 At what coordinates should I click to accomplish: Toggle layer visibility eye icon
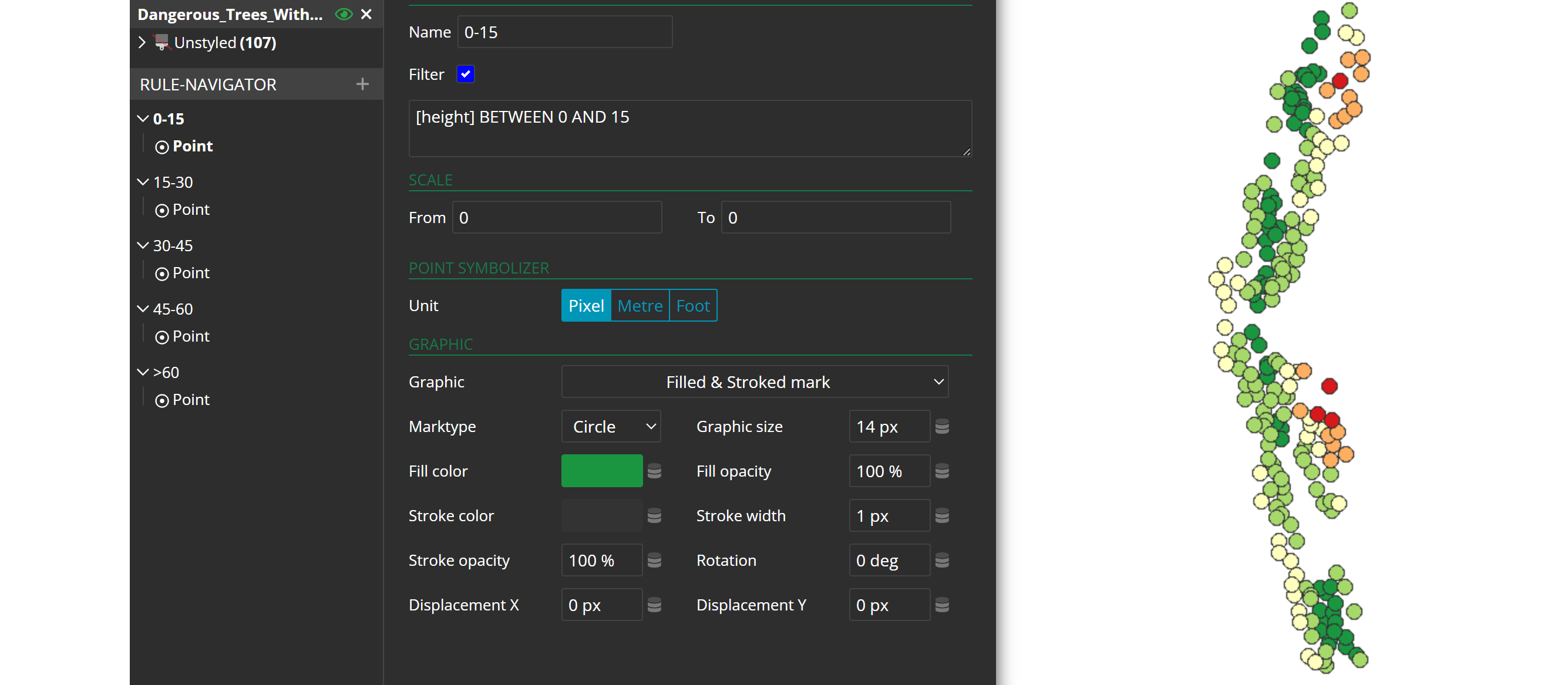pyautogui.click(x=344, y=14)
